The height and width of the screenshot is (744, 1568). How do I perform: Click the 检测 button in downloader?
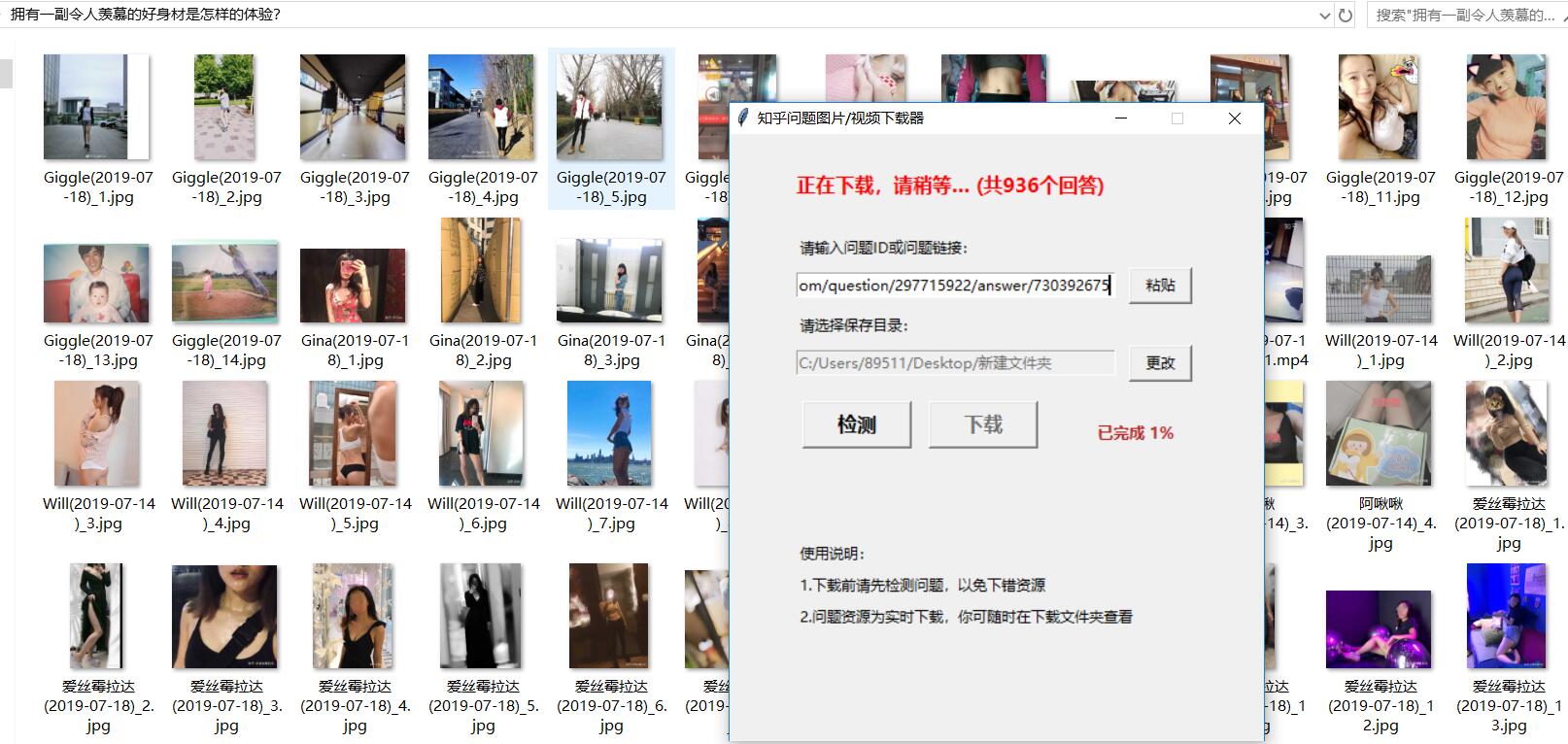pyautogui.click(x=857, y=425)
